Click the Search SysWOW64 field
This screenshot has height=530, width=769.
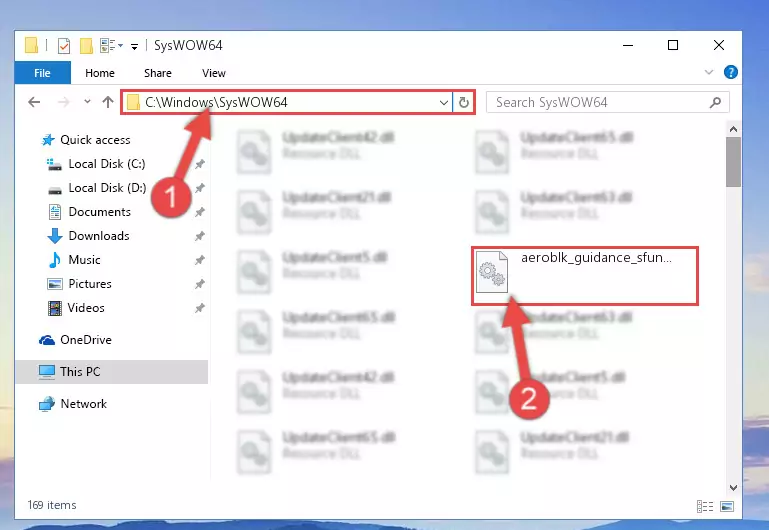point(607,102)
